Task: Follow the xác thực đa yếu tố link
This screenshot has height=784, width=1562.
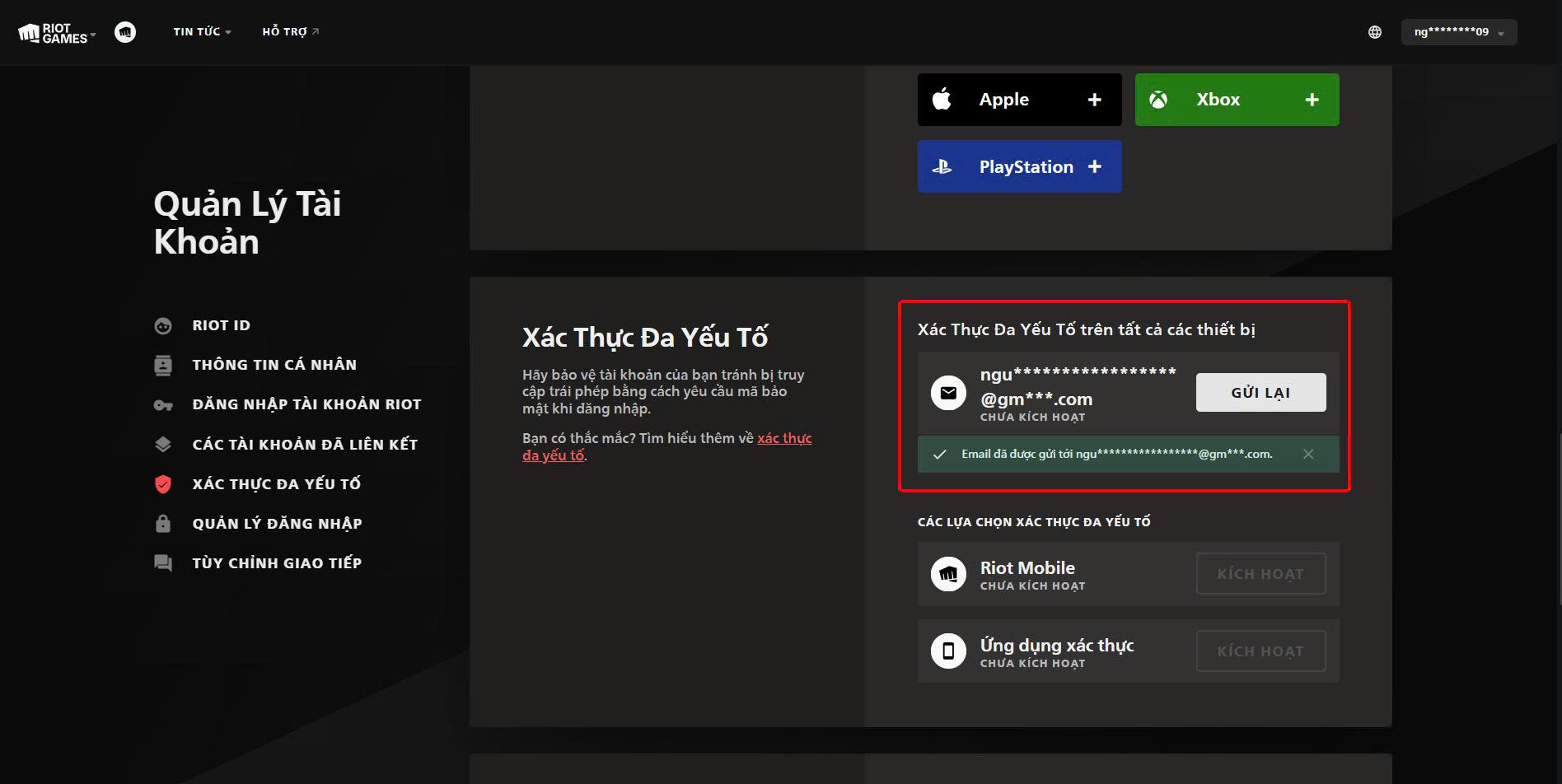Action: 783,438
